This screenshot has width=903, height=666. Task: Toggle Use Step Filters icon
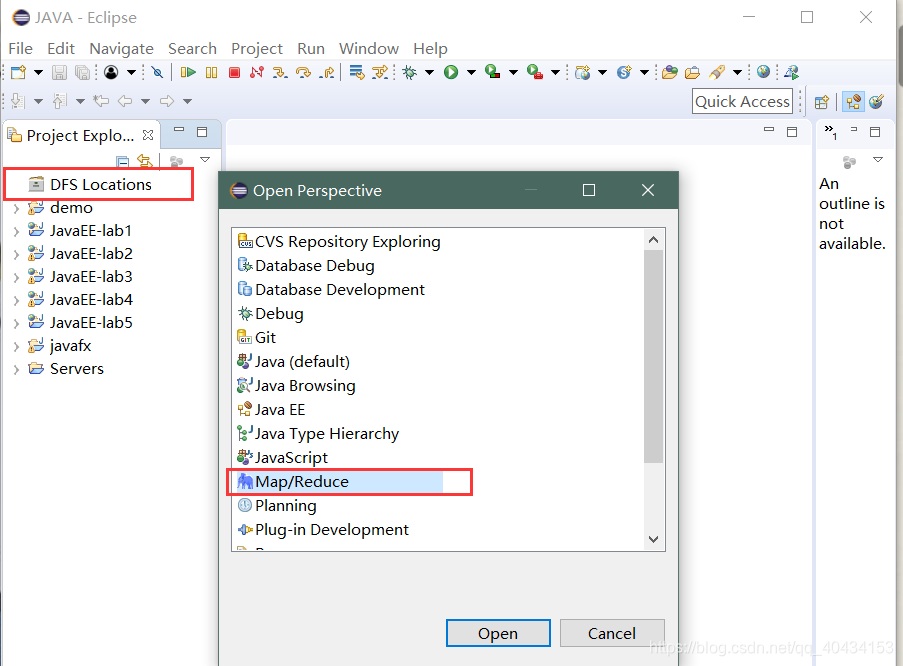(380, 72)
